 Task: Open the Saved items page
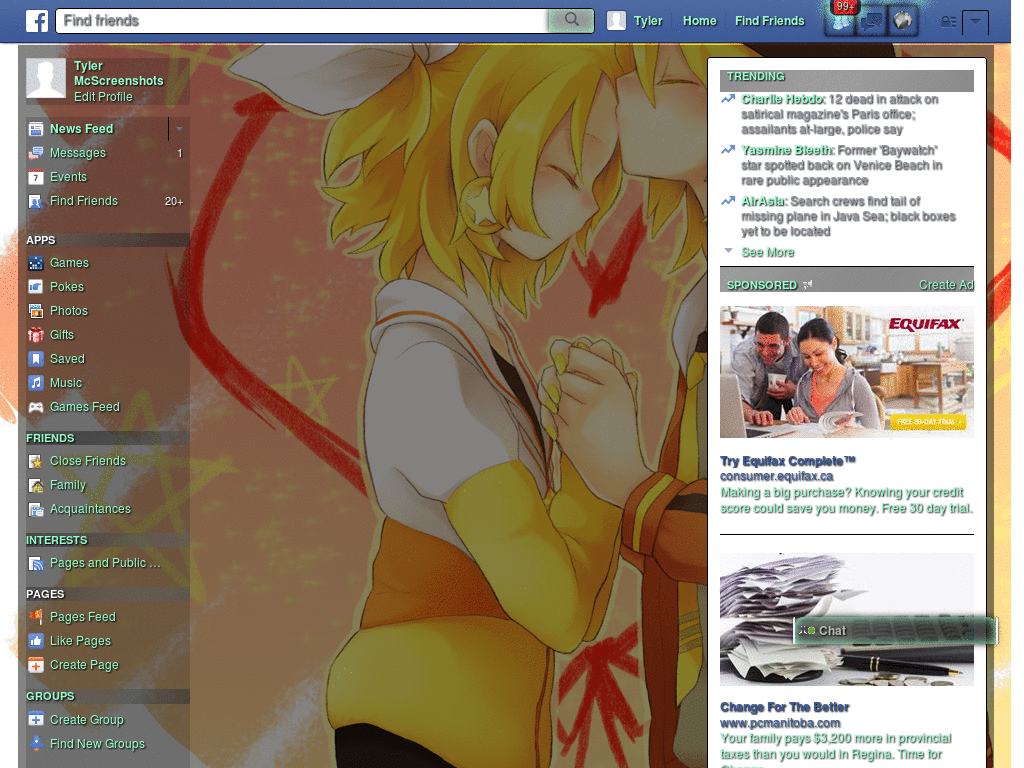pos(66,358)
